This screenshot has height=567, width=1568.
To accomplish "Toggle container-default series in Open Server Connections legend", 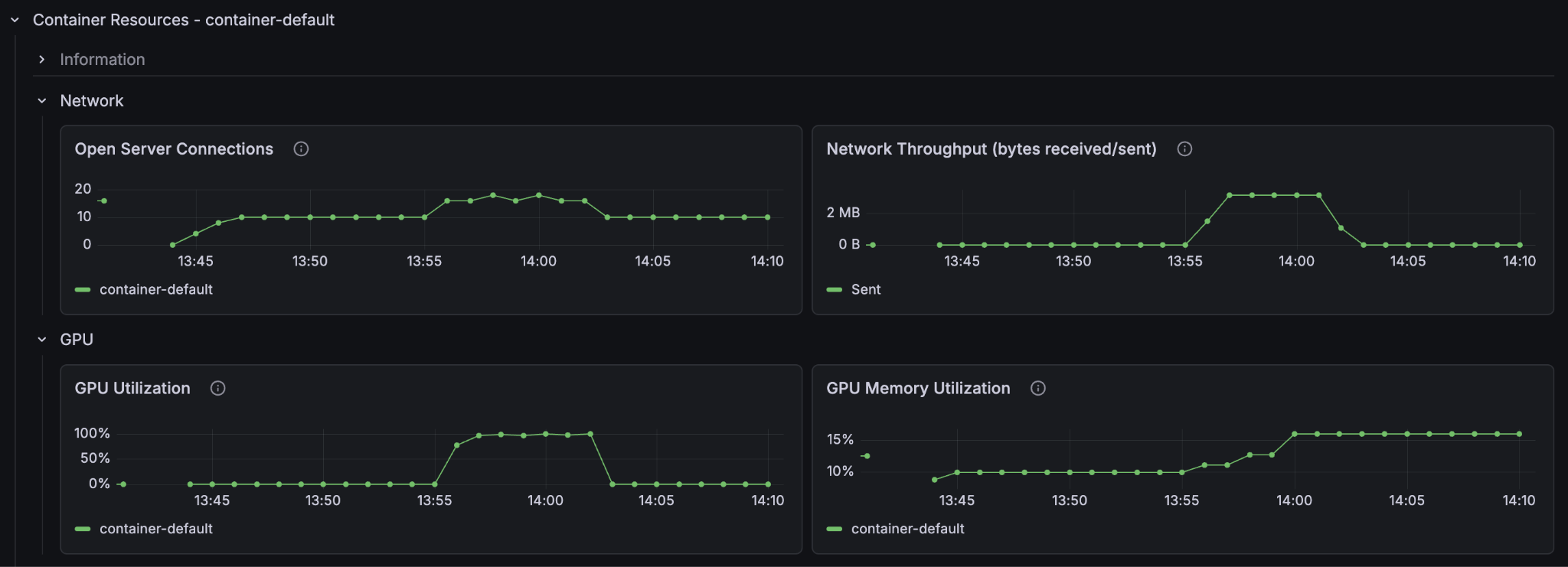I will pos(155,290).
